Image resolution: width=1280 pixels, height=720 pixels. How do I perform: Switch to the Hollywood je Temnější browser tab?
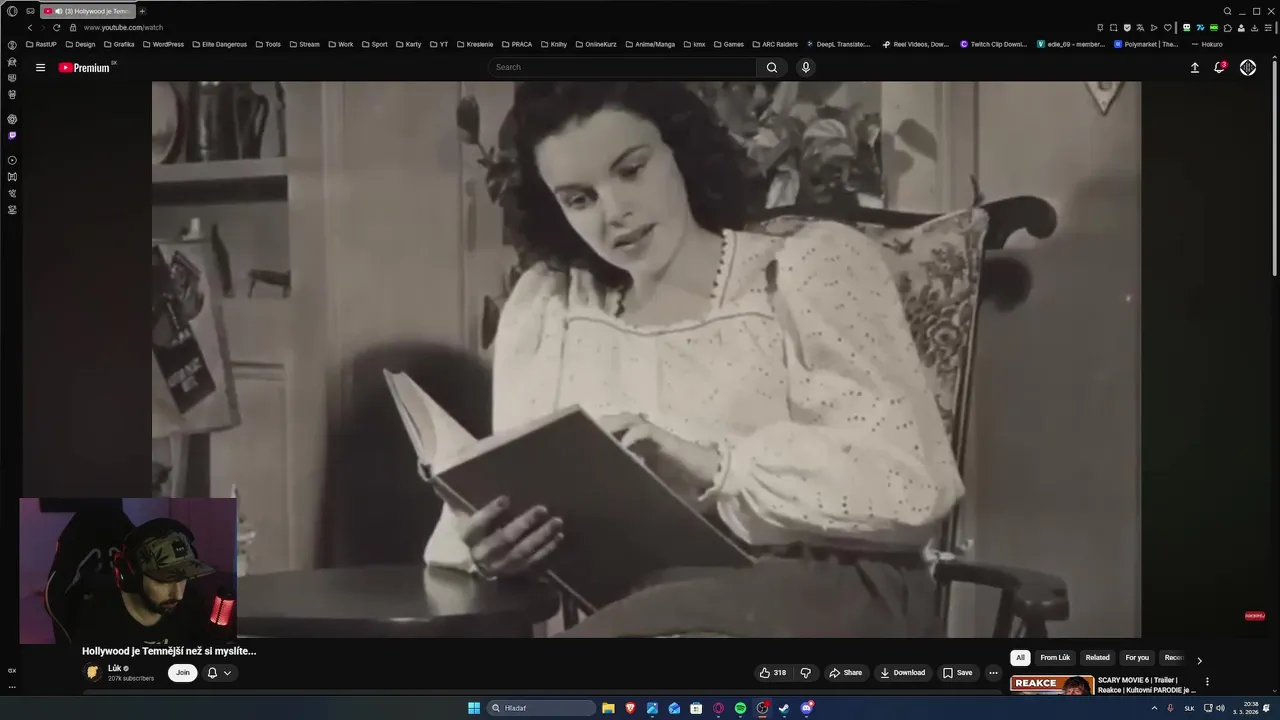click(x=87, y=11)
